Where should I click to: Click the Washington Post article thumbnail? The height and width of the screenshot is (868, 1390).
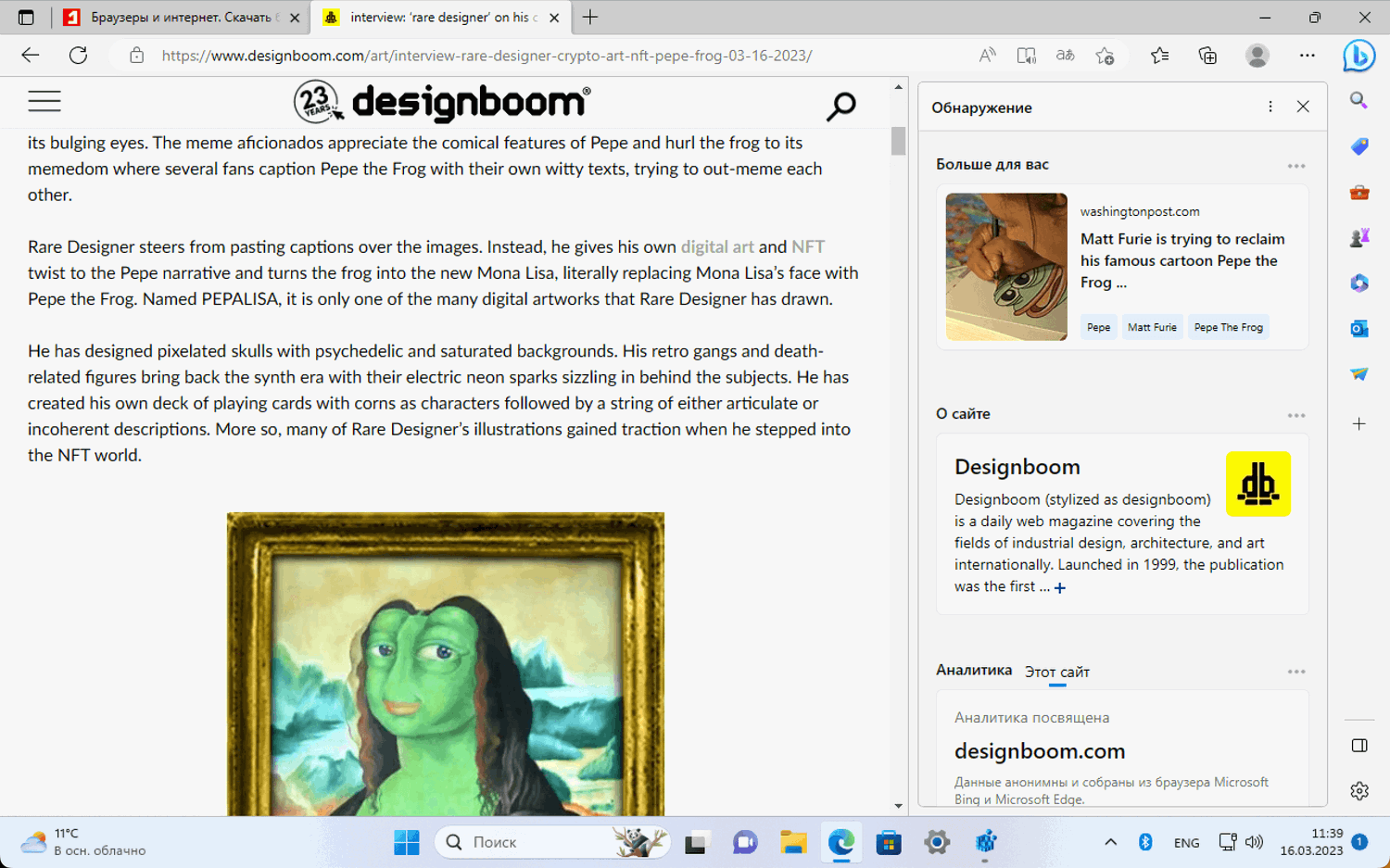pyautogui.click(x=1006, y=267)
